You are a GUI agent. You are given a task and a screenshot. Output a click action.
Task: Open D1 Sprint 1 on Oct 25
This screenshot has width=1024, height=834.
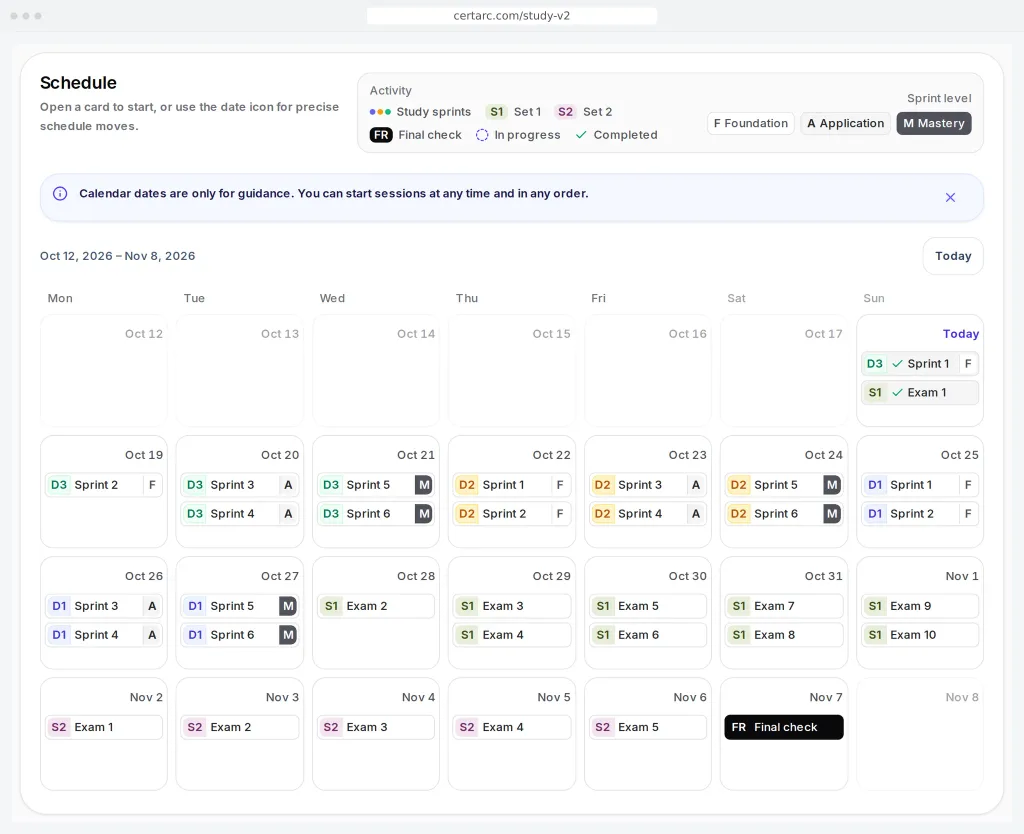[x=920, y=485]
